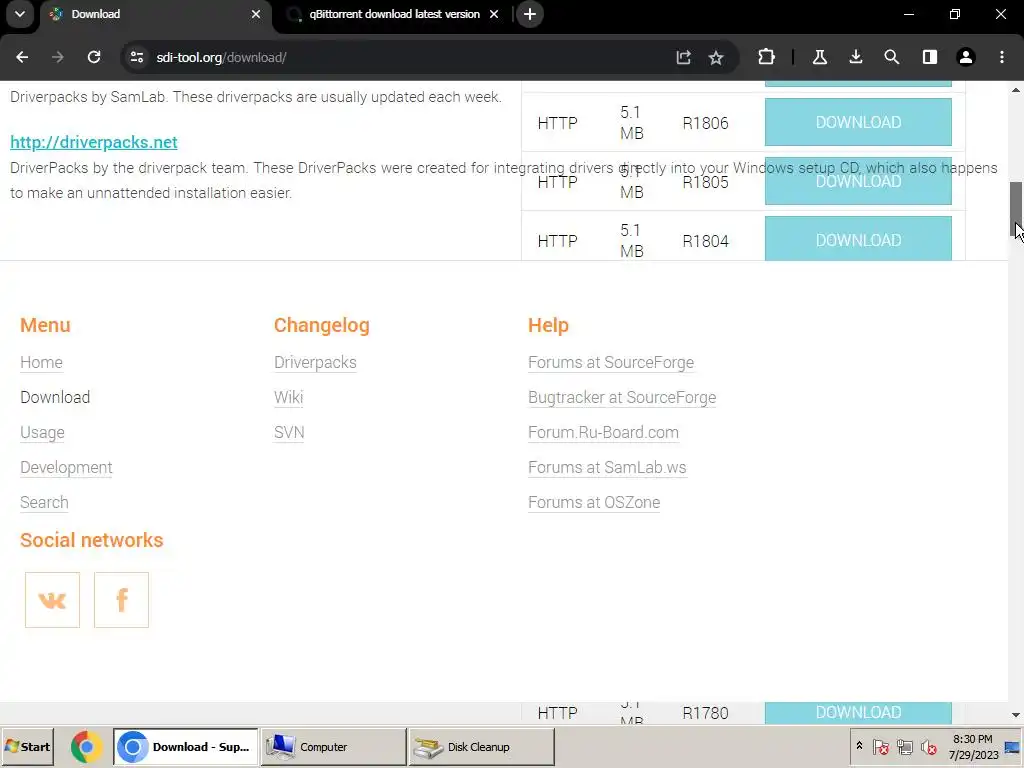Close the Download tab
1024x768 pixels.
256,14
